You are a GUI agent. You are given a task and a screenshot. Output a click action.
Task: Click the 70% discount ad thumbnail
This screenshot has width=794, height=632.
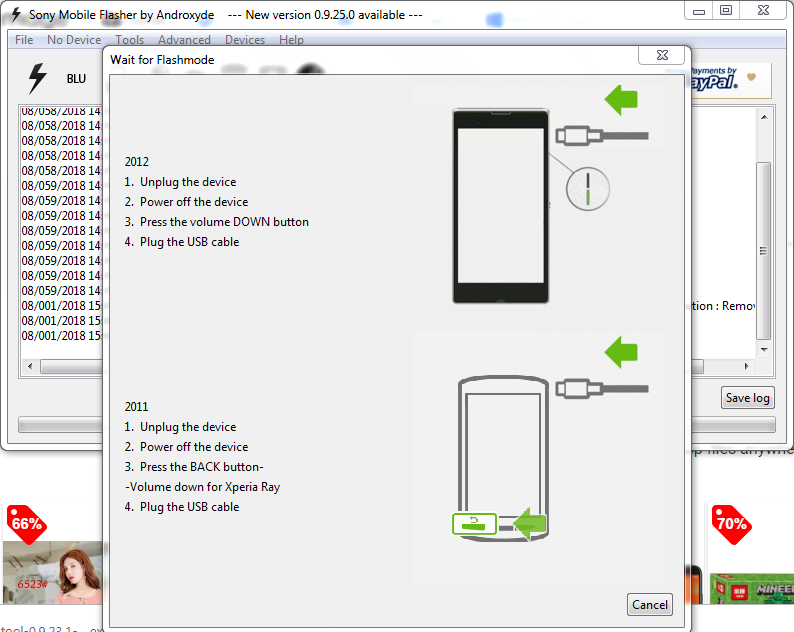pyautogui.click(x=750, y=555)
